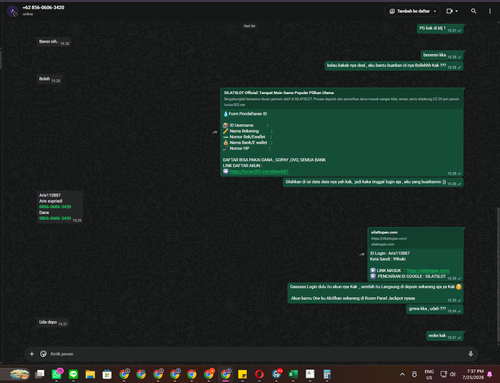500x383 pixels.
Task: Open File Explorer from the taskbar
Action: click(90, 374)
